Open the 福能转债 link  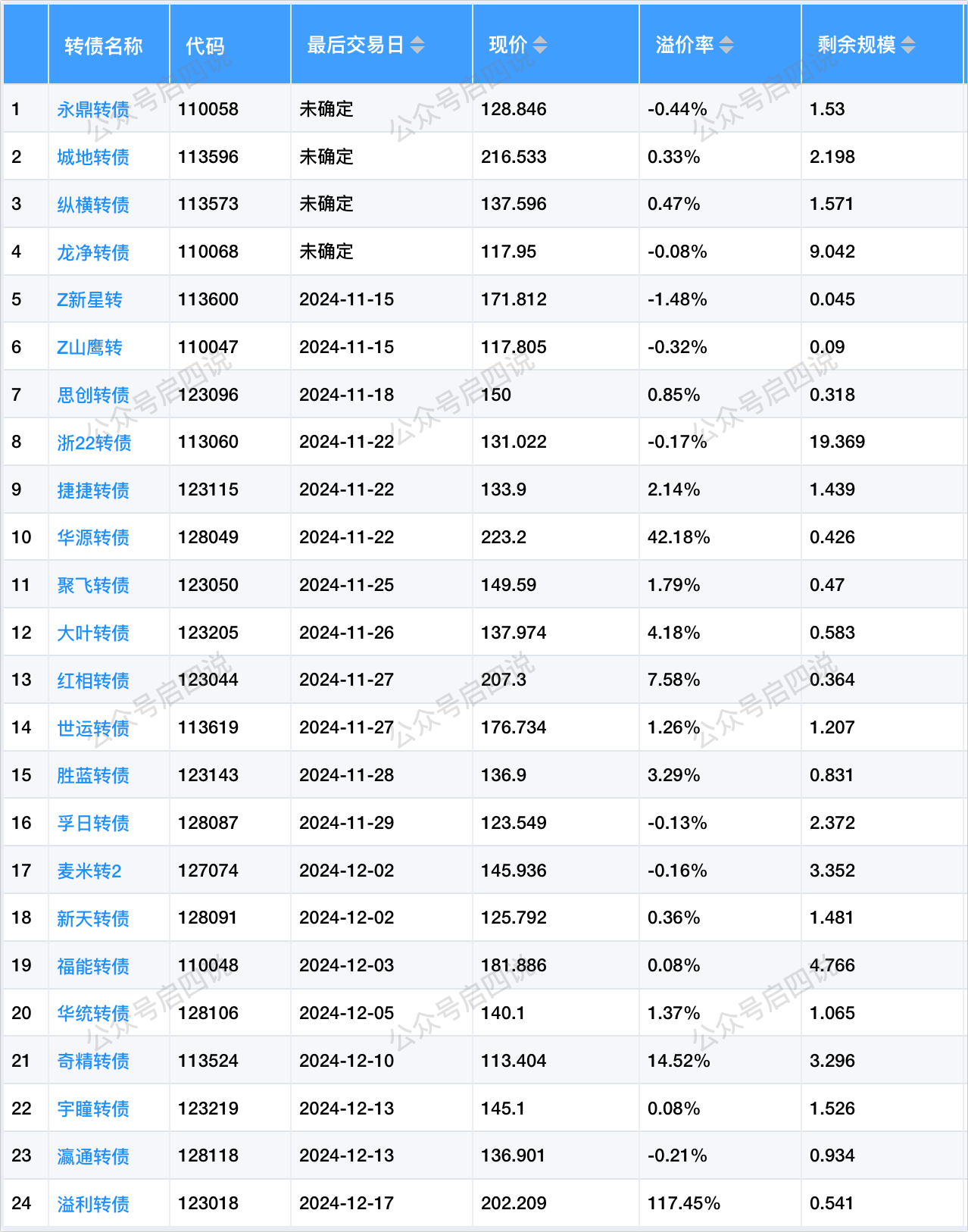click(93, 966)
